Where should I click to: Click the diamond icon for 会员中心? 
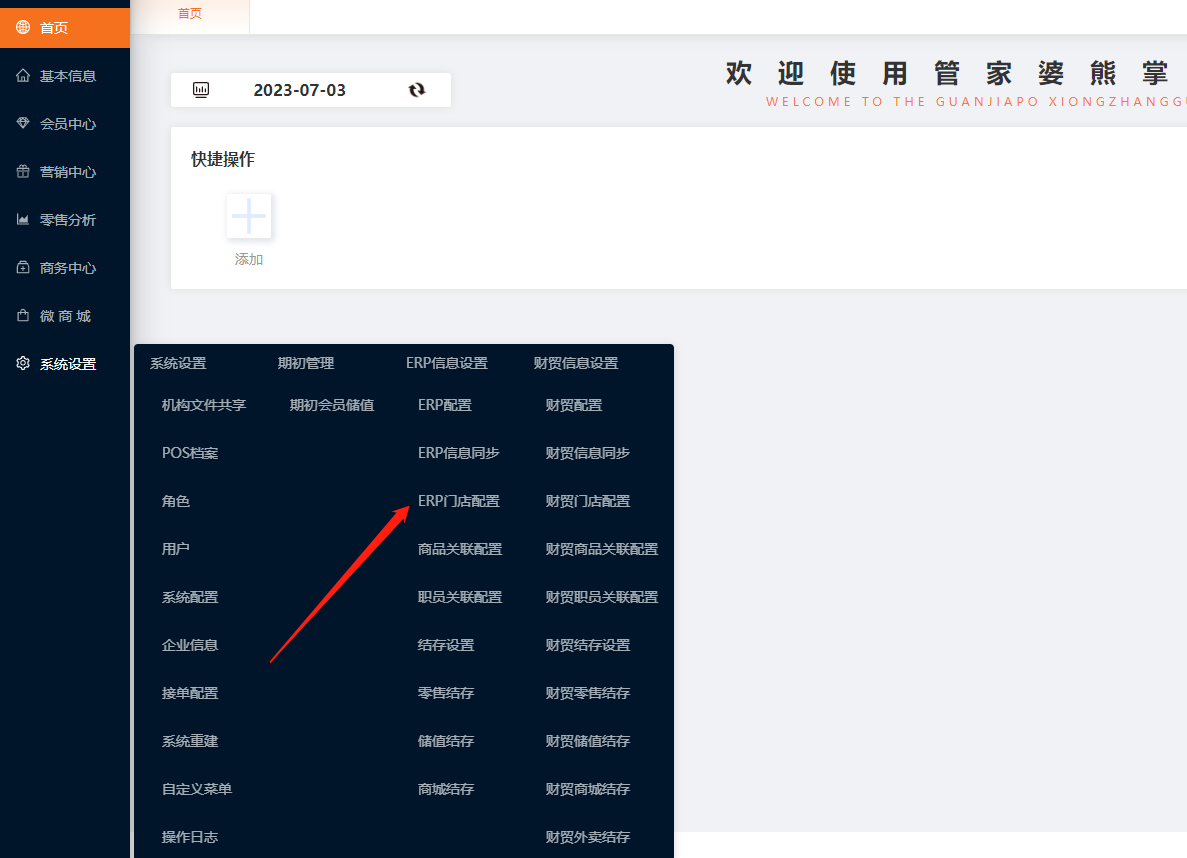click(x=23, y=123)
